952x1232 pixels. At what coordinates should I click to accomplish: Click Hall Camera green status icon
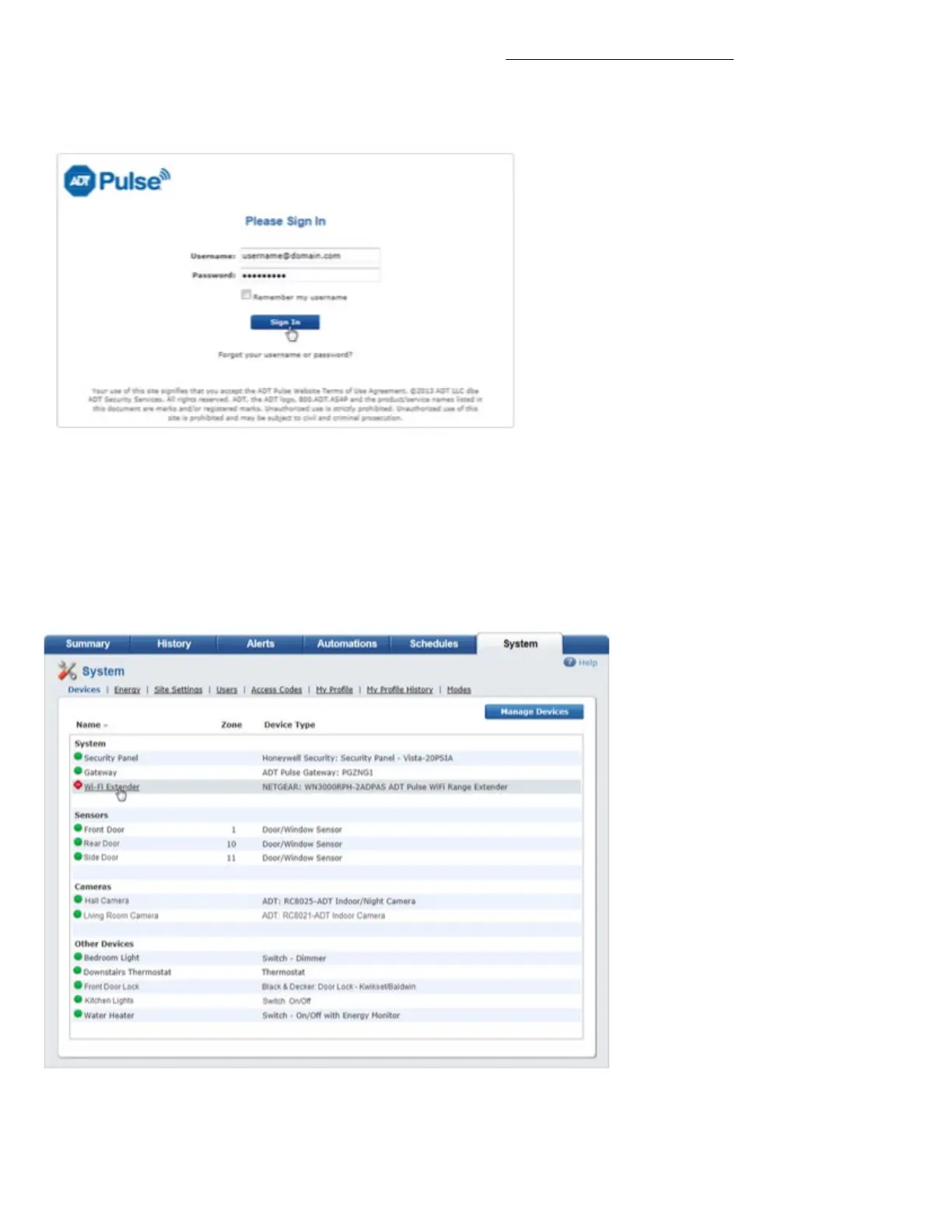tap(78, 900)
